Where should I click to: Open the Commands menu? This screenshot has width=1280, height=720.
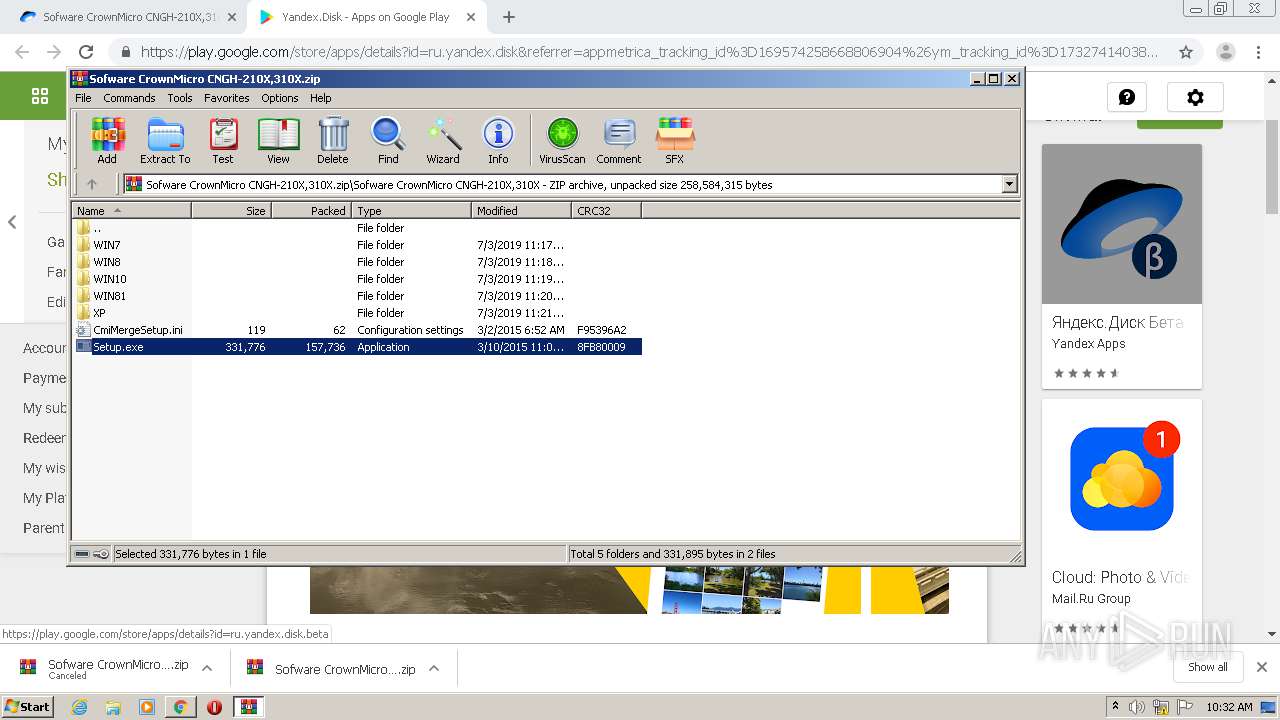pos(129,98)
